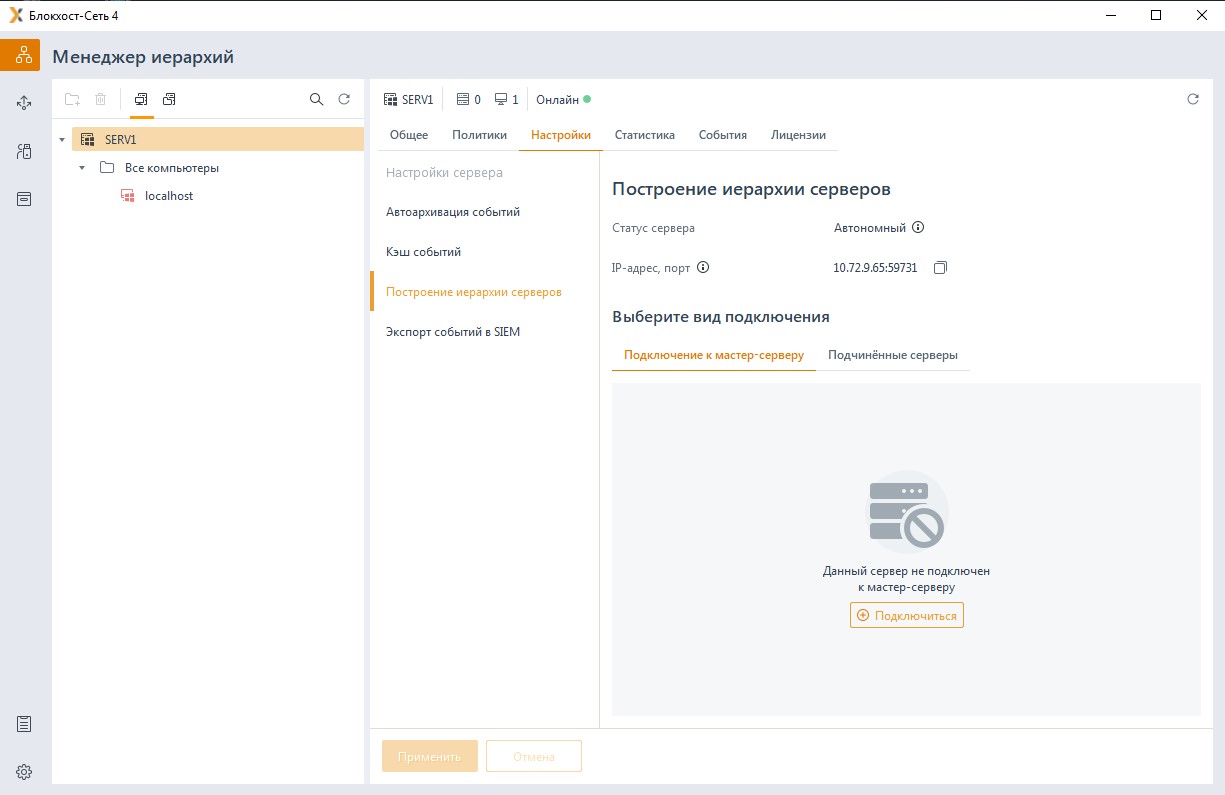Viewport: 1225px width, 795px height.
Task: Open the deployment sidebar icon with arrows
Action: pyautogui.click(x=24, y=103)
